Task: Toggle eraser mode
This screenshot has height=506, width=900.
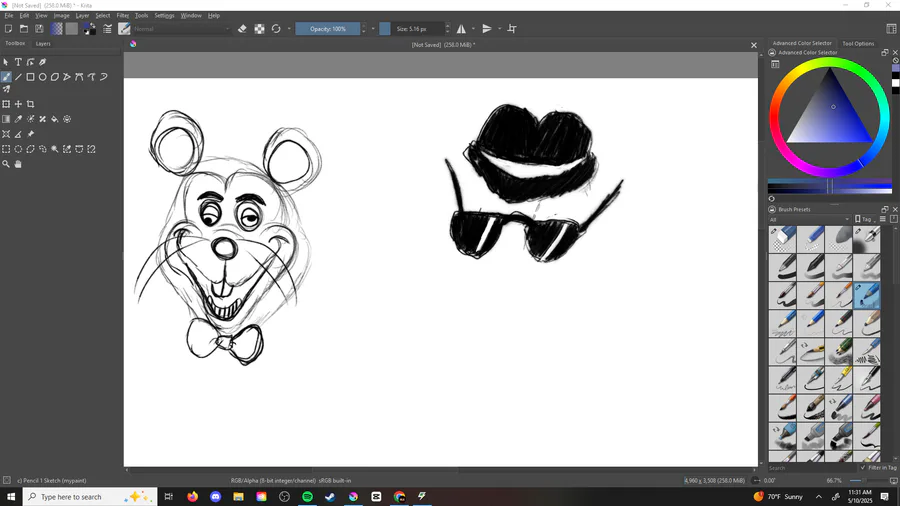Action: click(242, 29)
